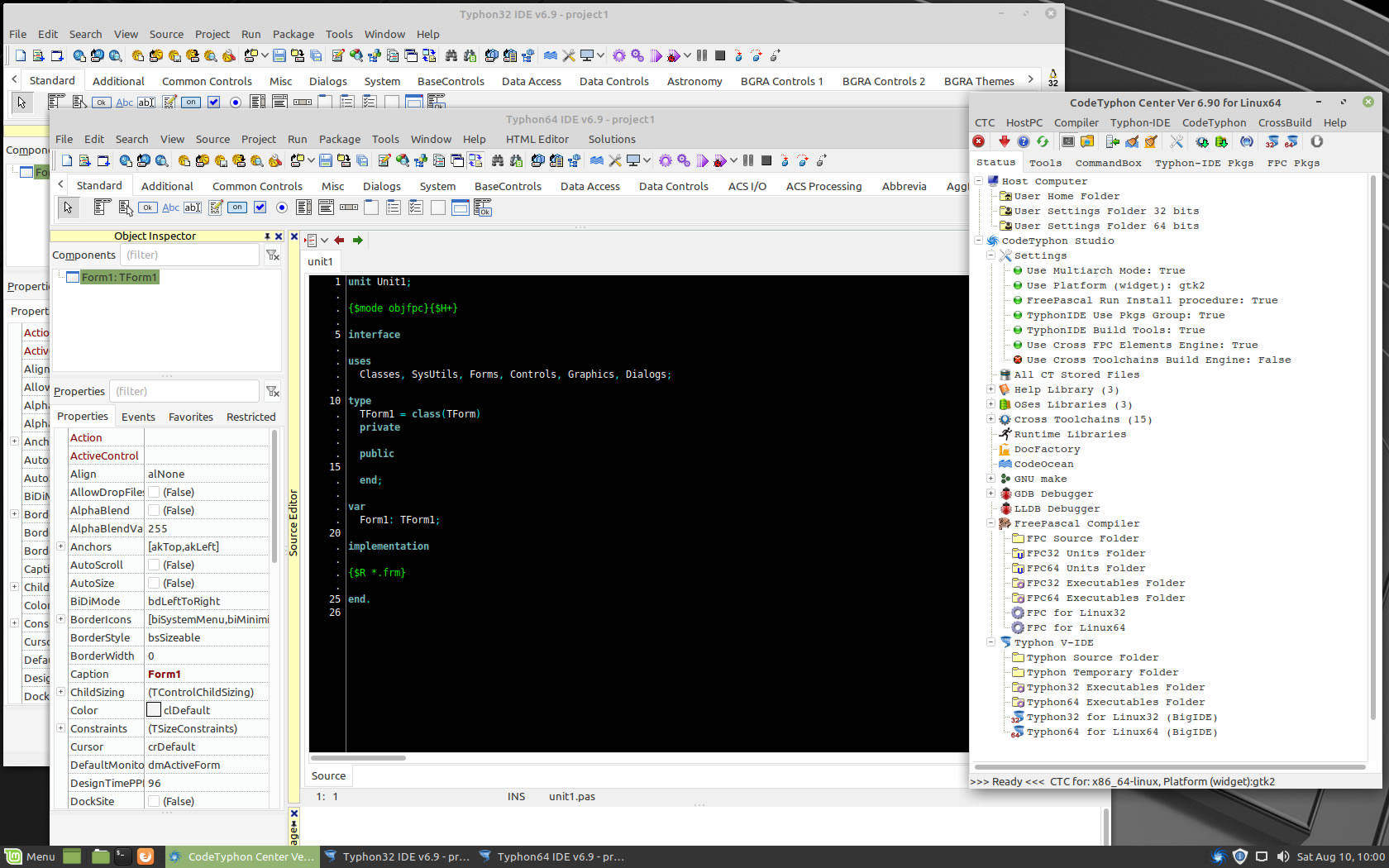Expand the Constraints property
This screenshot has width=1389, height=868.
click(60, 728)
